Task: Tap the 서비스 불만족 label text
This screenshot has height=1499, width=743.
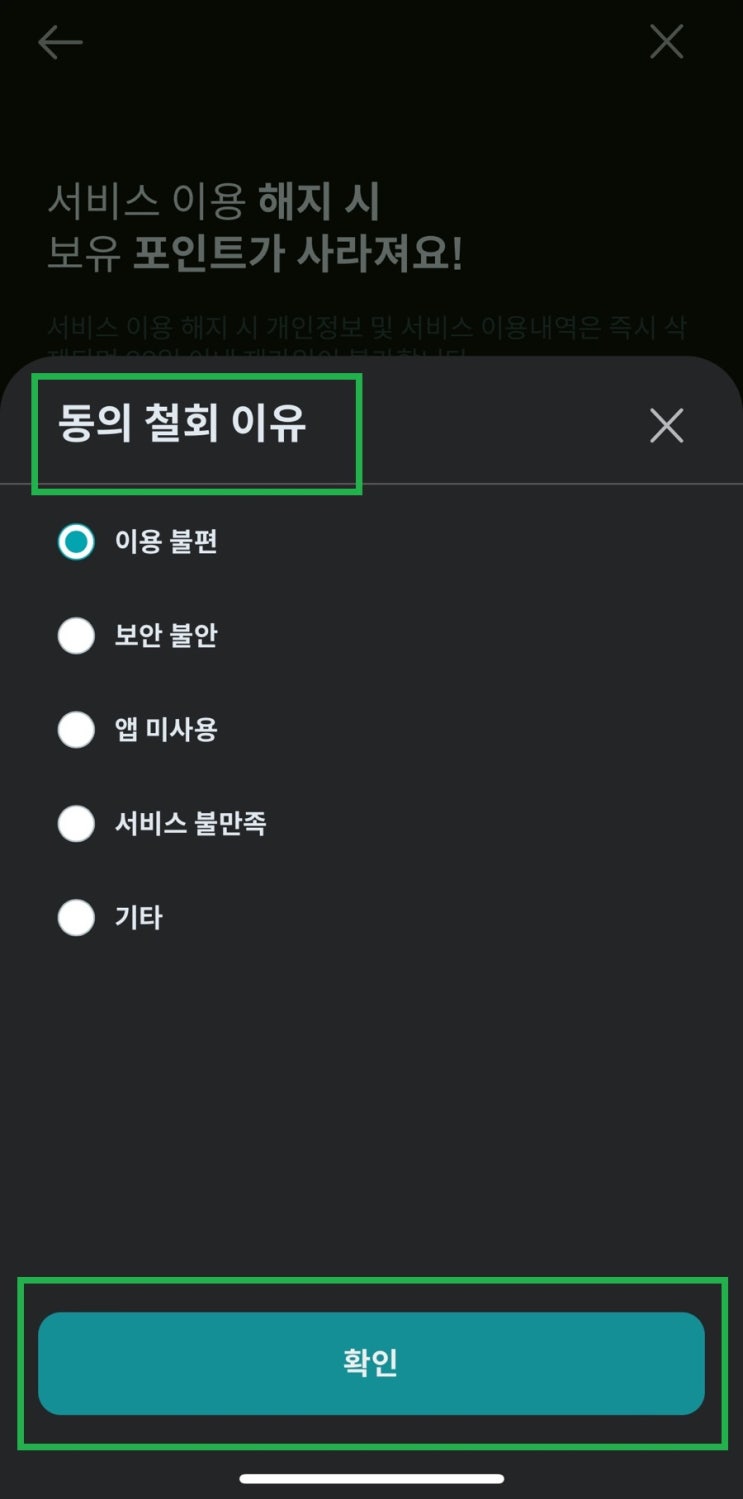Action: click(x=190, y=824)
